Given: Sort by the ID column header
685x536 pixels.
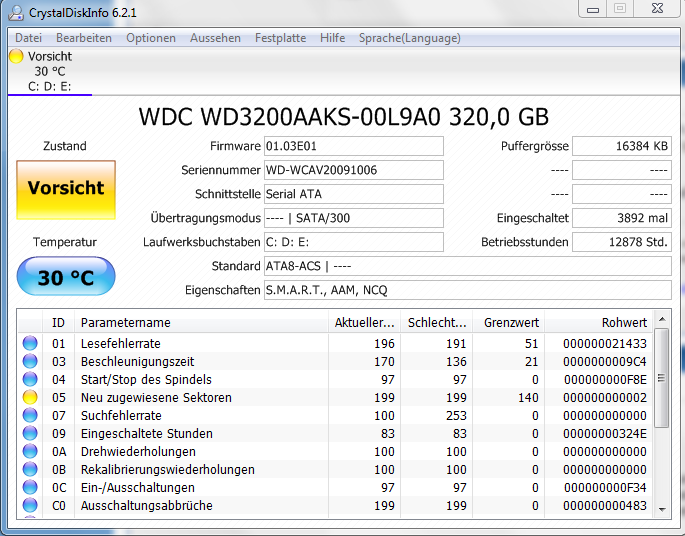Looking at the screenshot, I should [x=59, y=322].
